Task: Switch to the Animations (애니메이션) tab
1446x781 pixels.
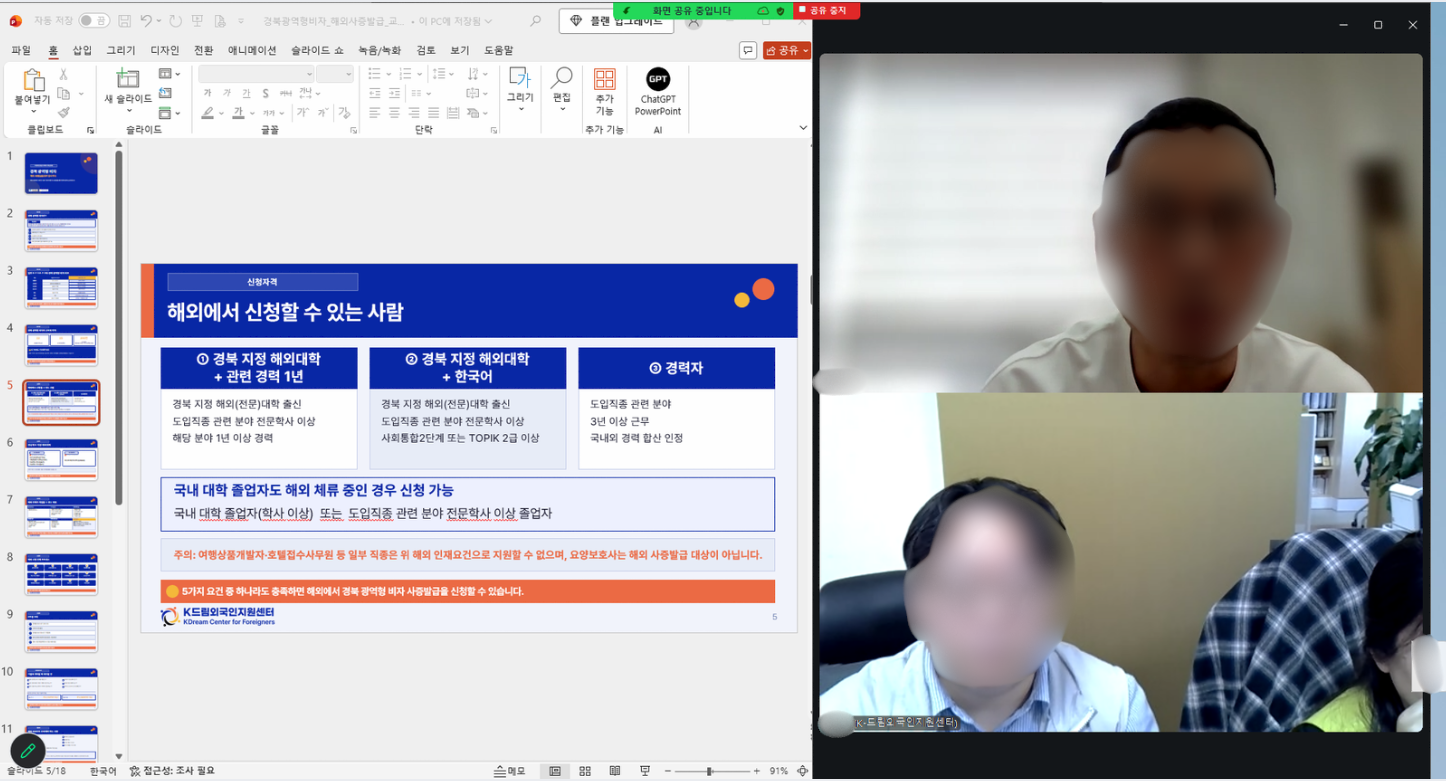Action: tap(252, 50)
